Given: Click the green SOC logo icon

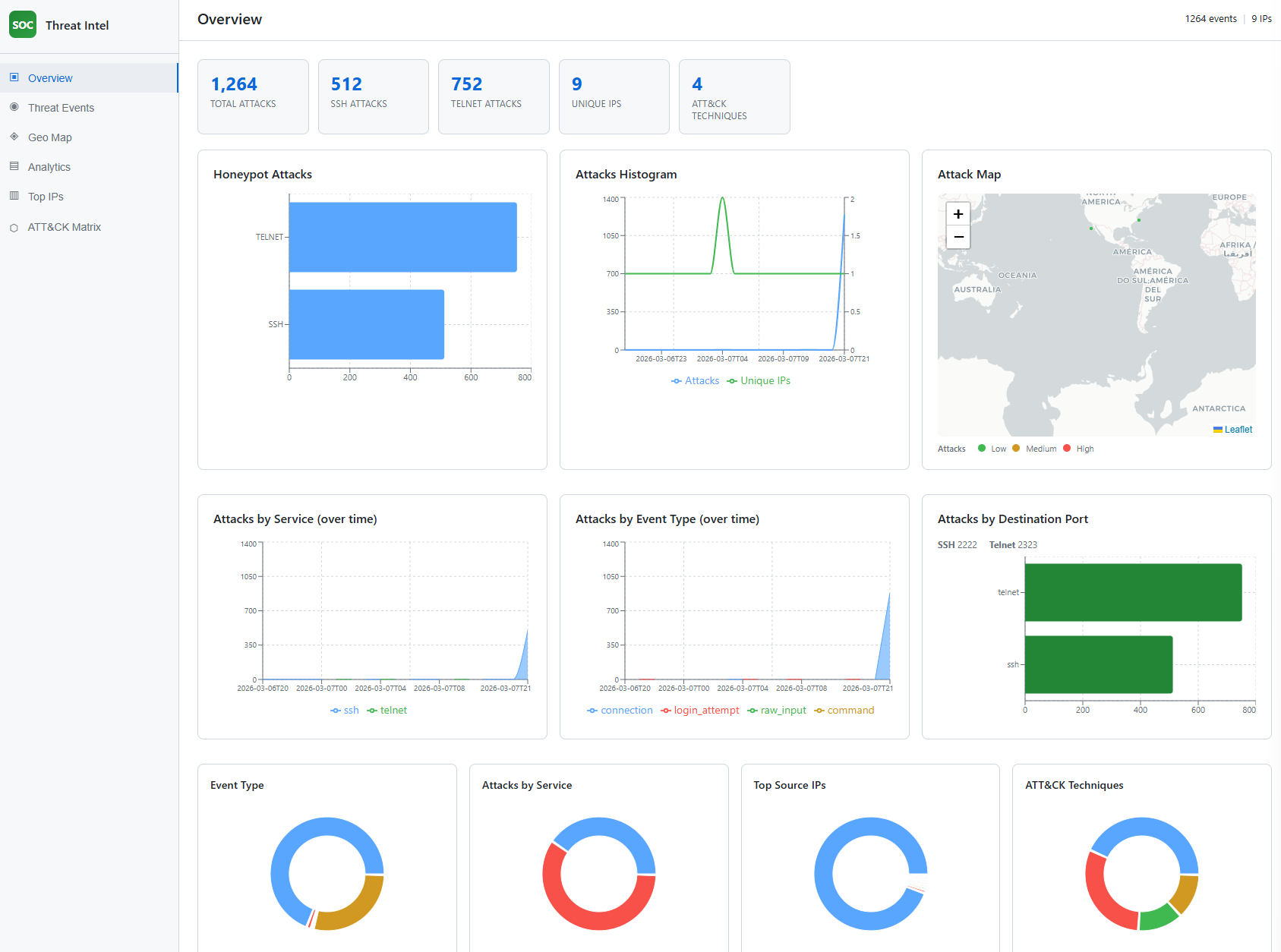Looking at the screenshot, I should [23, 25].
